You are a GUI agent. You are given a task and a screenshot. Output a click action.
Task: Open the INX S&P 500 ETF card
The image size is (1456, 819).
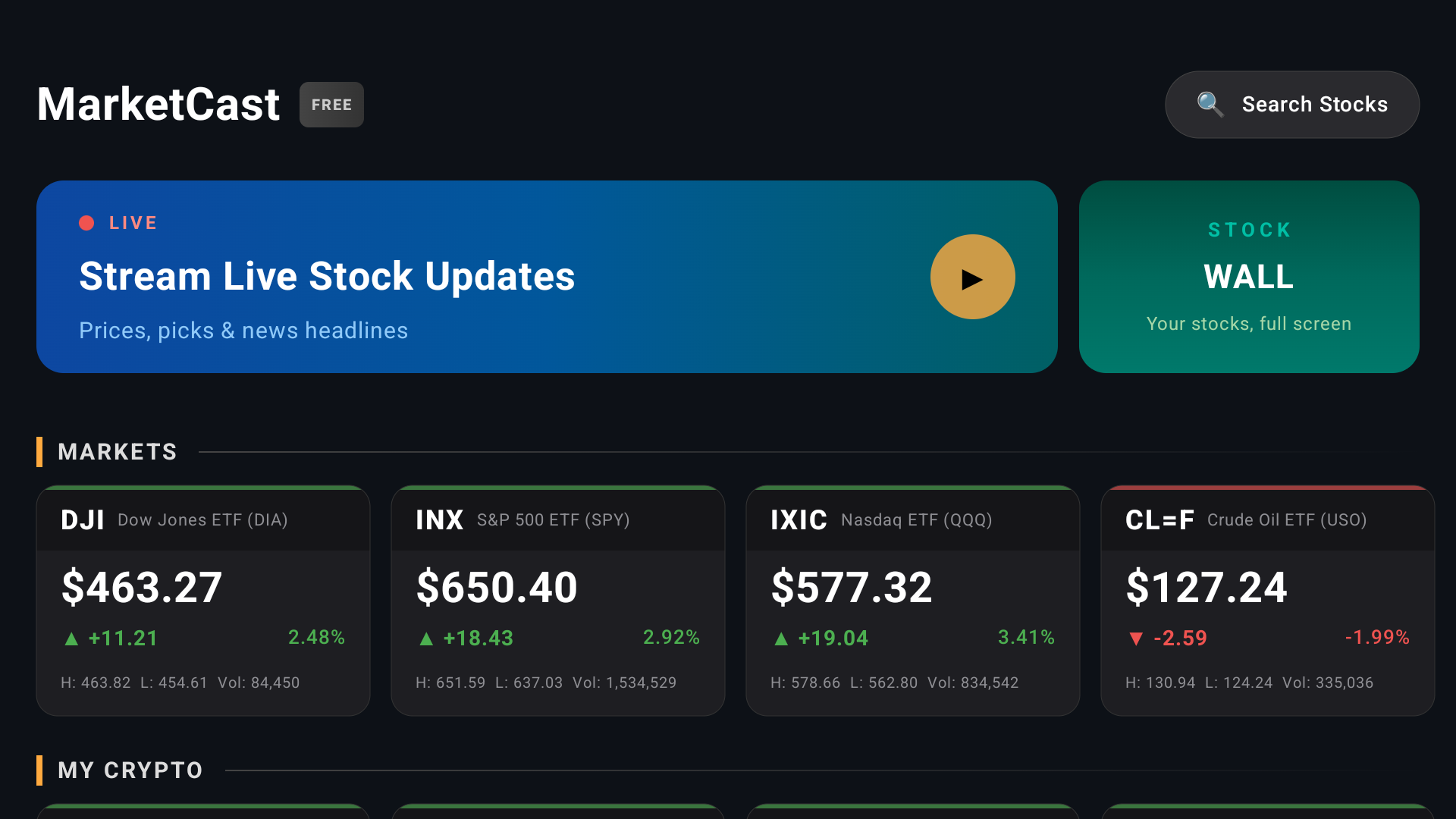[557, 599]
